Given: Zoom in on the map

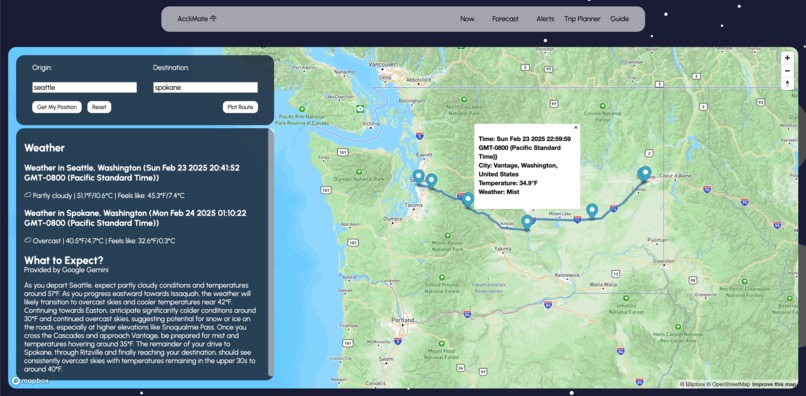Looking at the screenshot, I should (x=787, y=58).
